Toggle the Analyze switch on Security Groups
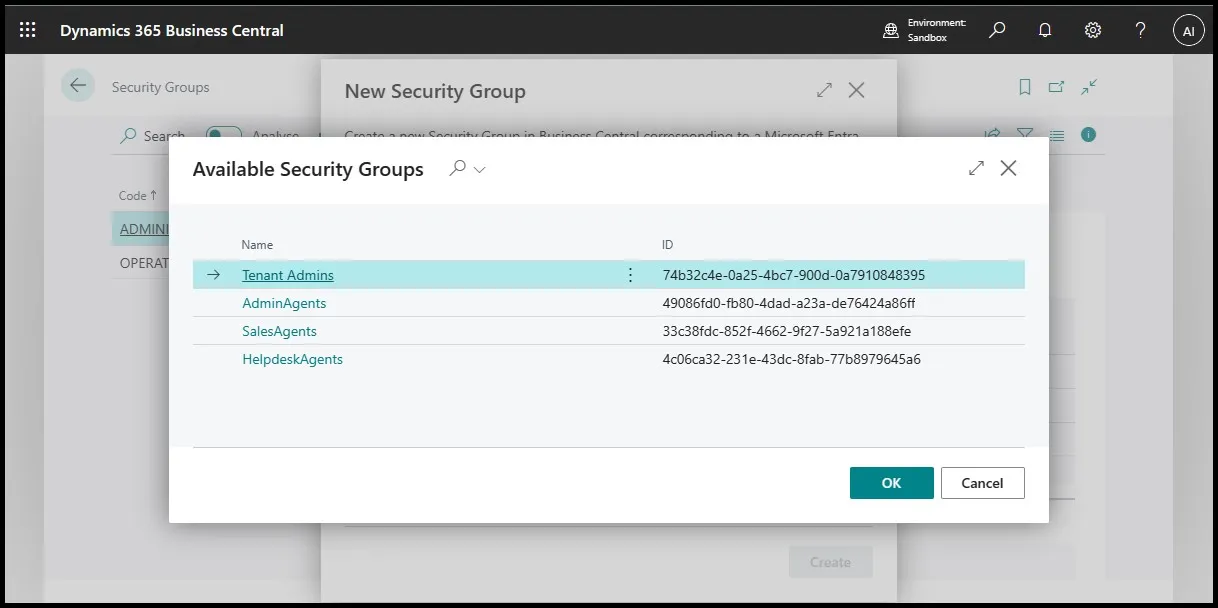Viewport: 1218px width, 608px height. (225, 136)
